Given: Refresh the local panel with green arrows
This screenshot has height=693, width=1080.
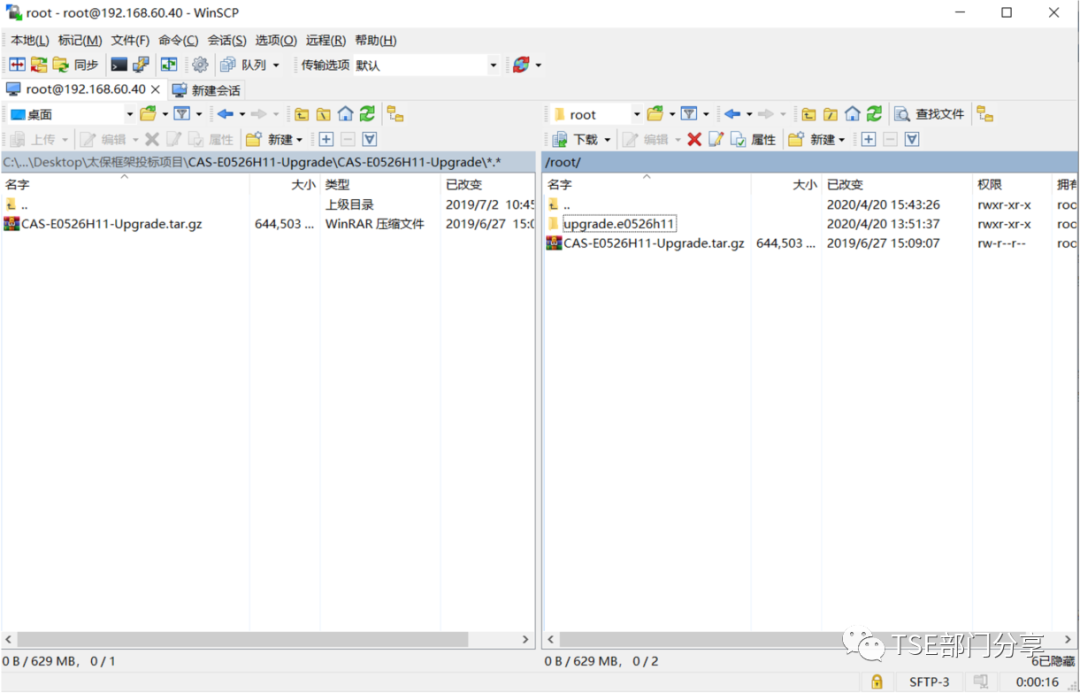Looking at the screenshot, I should pos(367,114).
